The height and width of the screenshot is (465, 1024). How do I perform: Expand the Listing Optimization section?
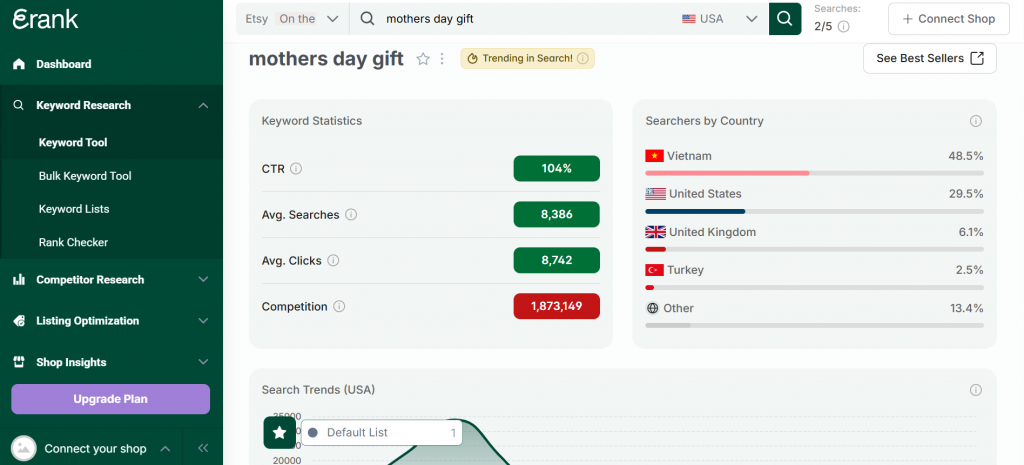click(111, 321)
